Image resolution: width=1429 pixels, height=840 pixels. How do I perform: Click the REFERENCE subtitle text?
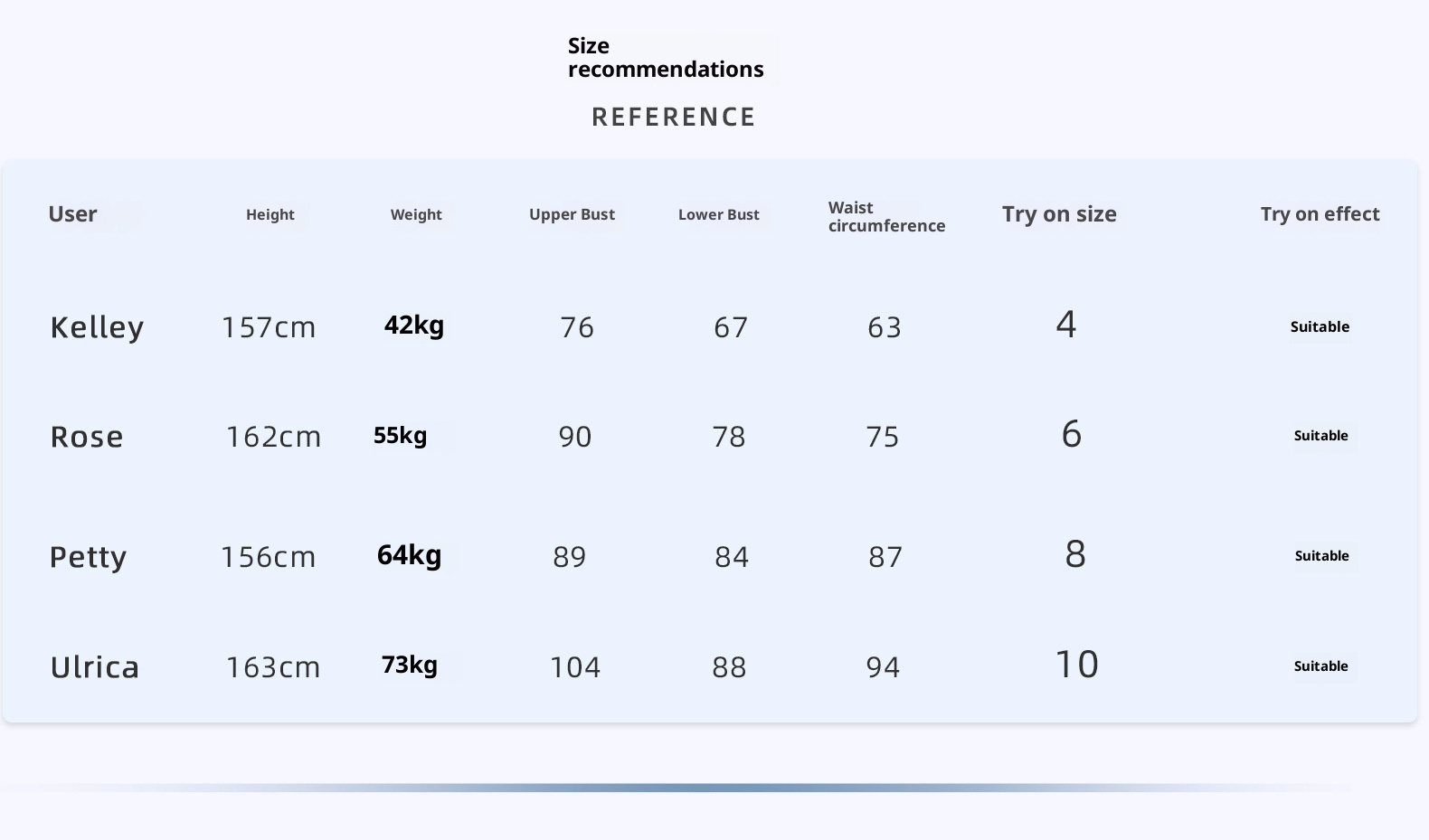673,118
